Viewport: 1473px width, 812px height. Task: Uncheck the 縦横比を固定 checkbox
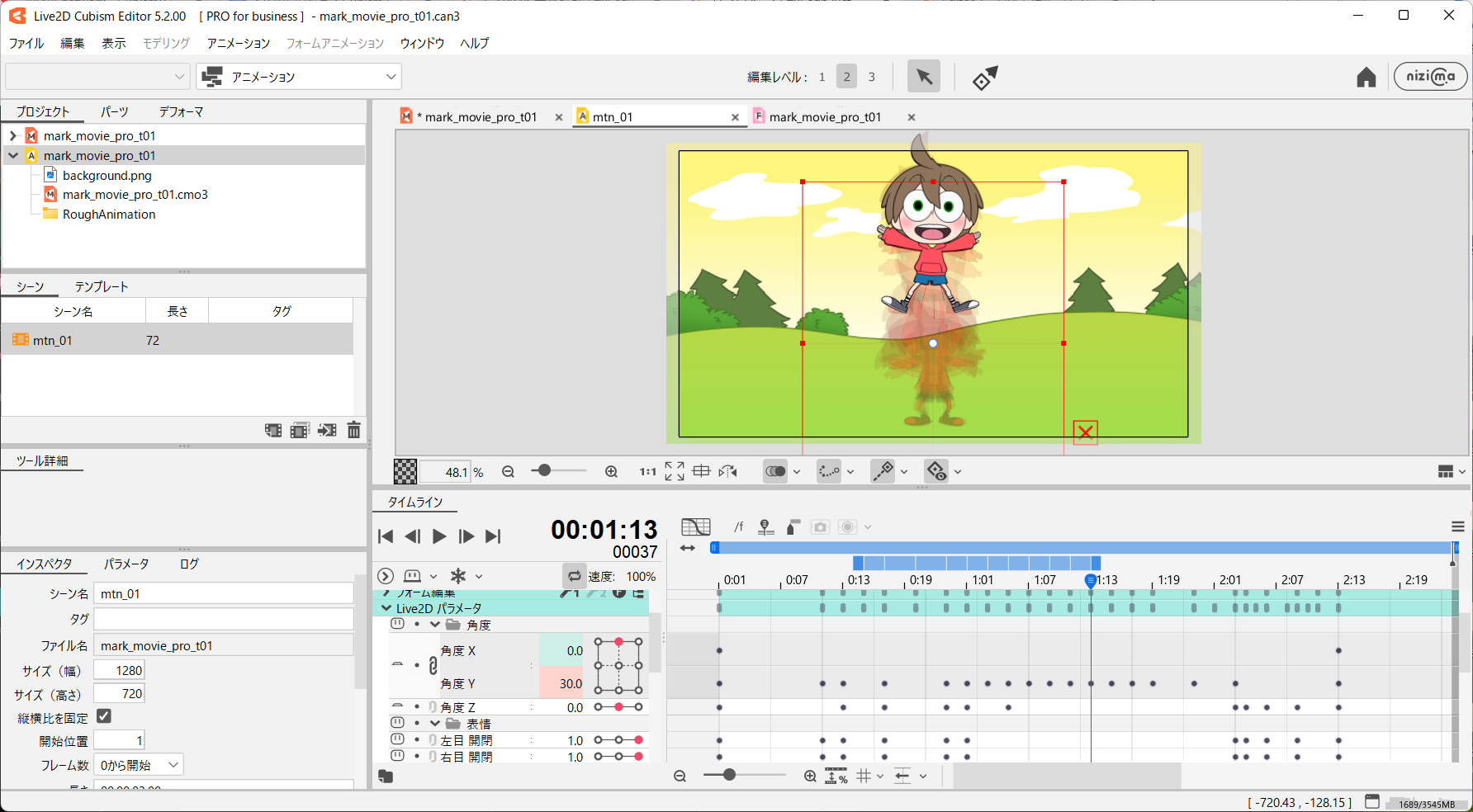coord(104,717)
